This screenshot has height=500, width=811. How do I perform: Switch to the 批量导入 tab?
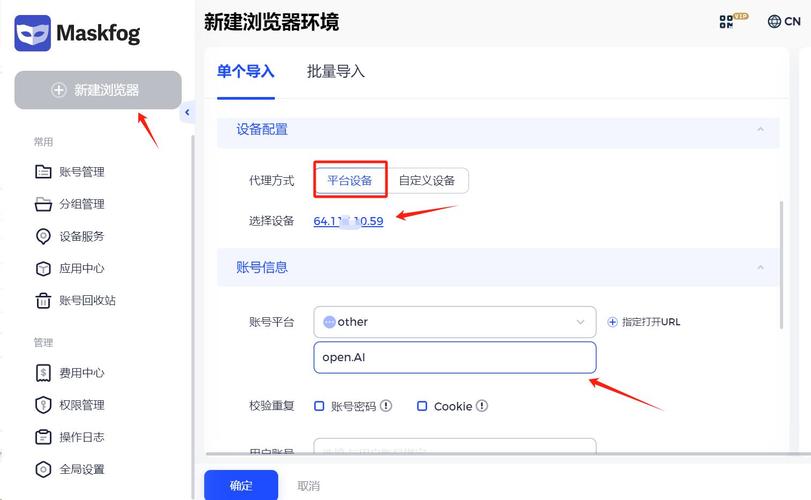point(336,71)
